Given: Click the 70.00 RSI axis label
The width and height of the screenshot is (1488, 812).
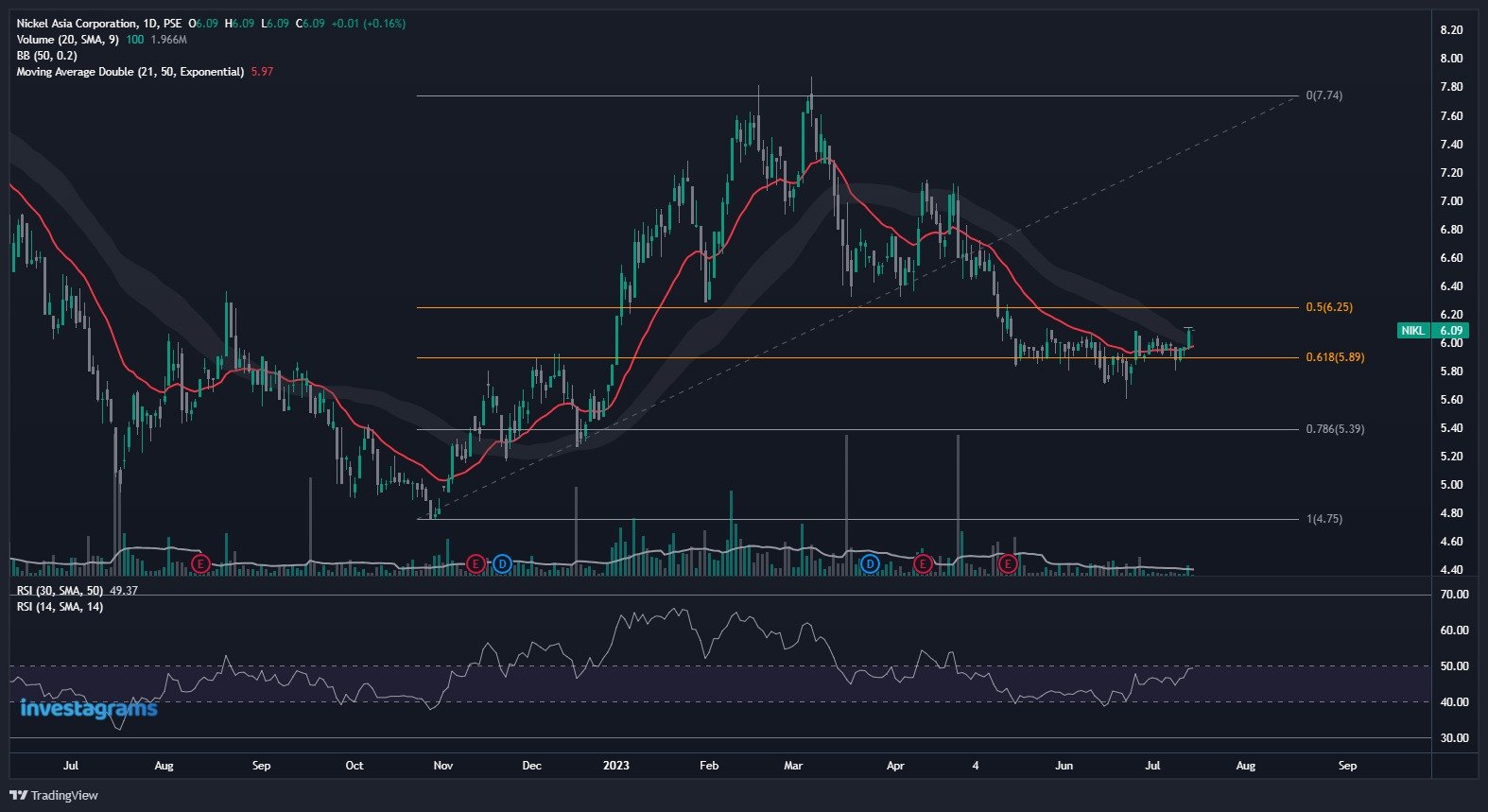Looking at the screenshot, I should (1454, 595).
